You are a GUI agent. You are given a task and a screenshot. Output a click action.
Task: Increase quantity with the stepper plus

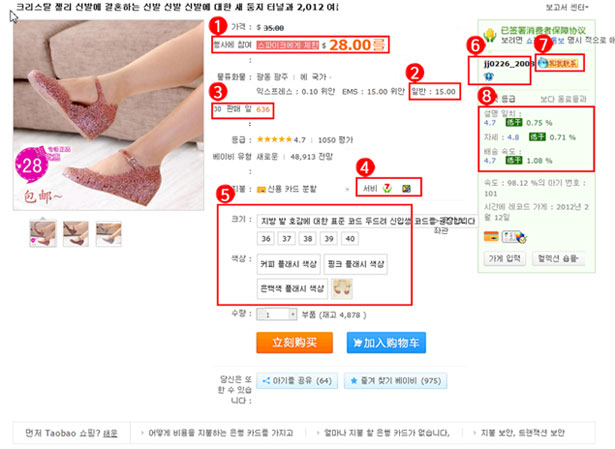click(293, 314)
